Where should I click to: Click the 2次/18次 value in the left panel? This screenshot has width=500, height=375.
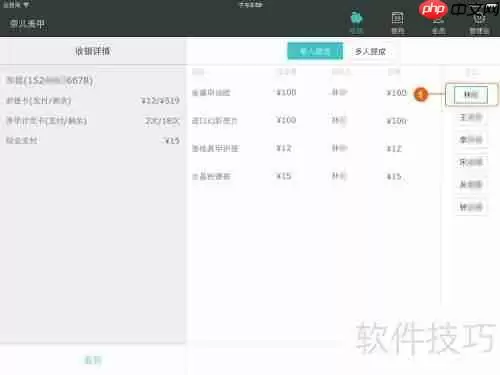click(x=162, y=121)
